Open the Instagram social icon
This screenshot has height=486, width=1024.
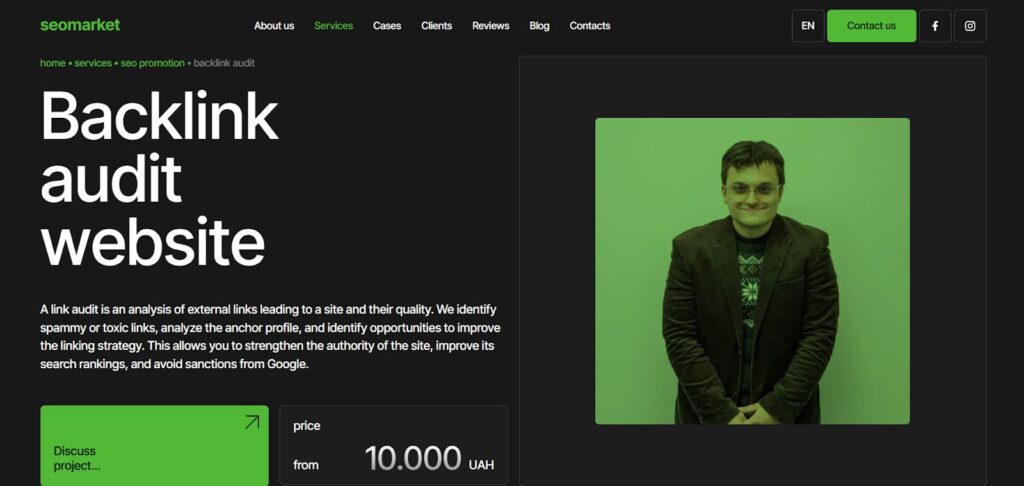[x=970, y=26]
